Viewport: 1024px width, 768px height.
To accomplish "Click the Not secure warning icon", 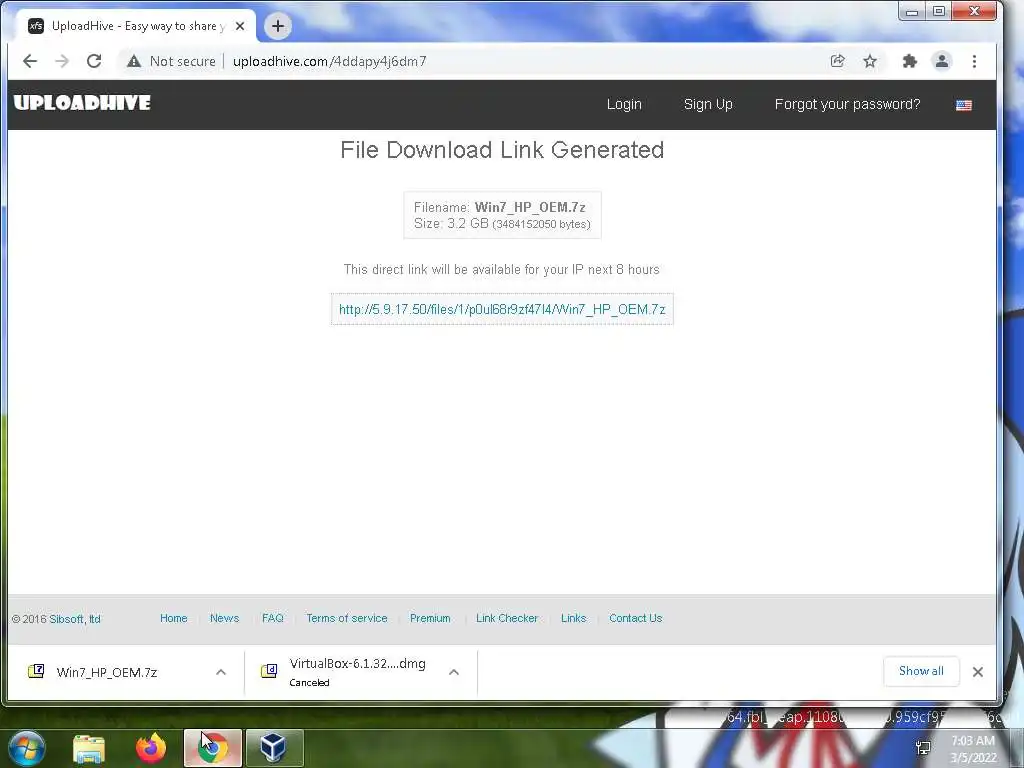I will click(134, 61).
